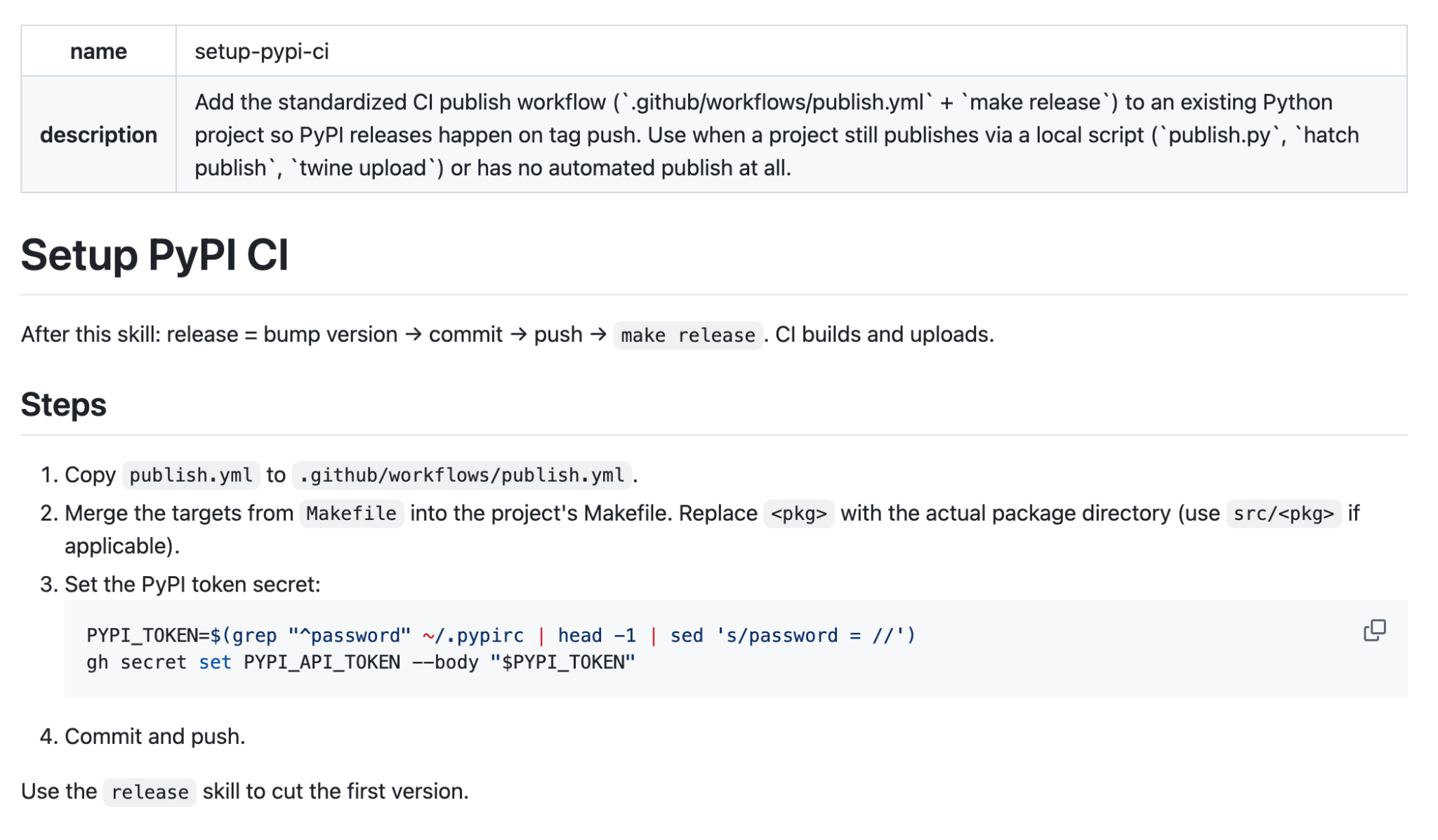The image size is (1438, 840).
Task: Click the 'setup-pypi-ci' name value cell
Action: 791,51
